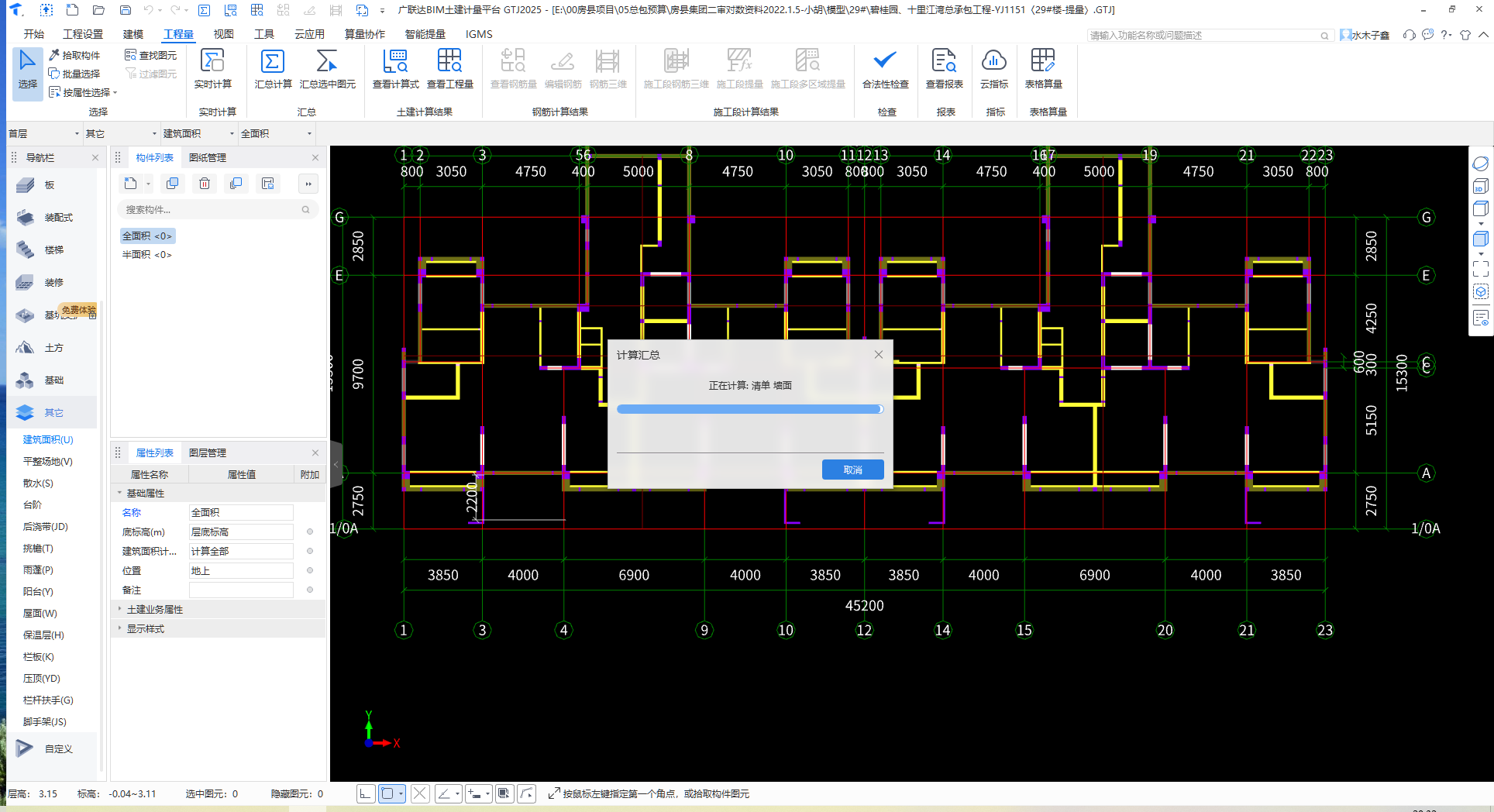Select 平整场地(V) in the tree

point(48,461)
